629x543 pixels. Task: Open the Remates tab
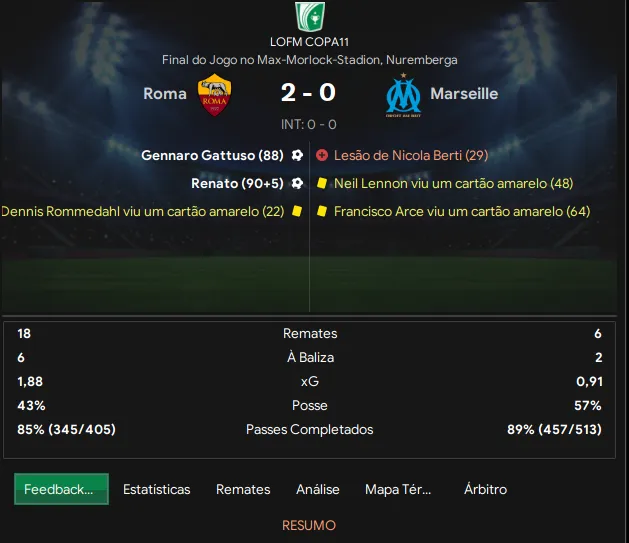coord(243,489)
